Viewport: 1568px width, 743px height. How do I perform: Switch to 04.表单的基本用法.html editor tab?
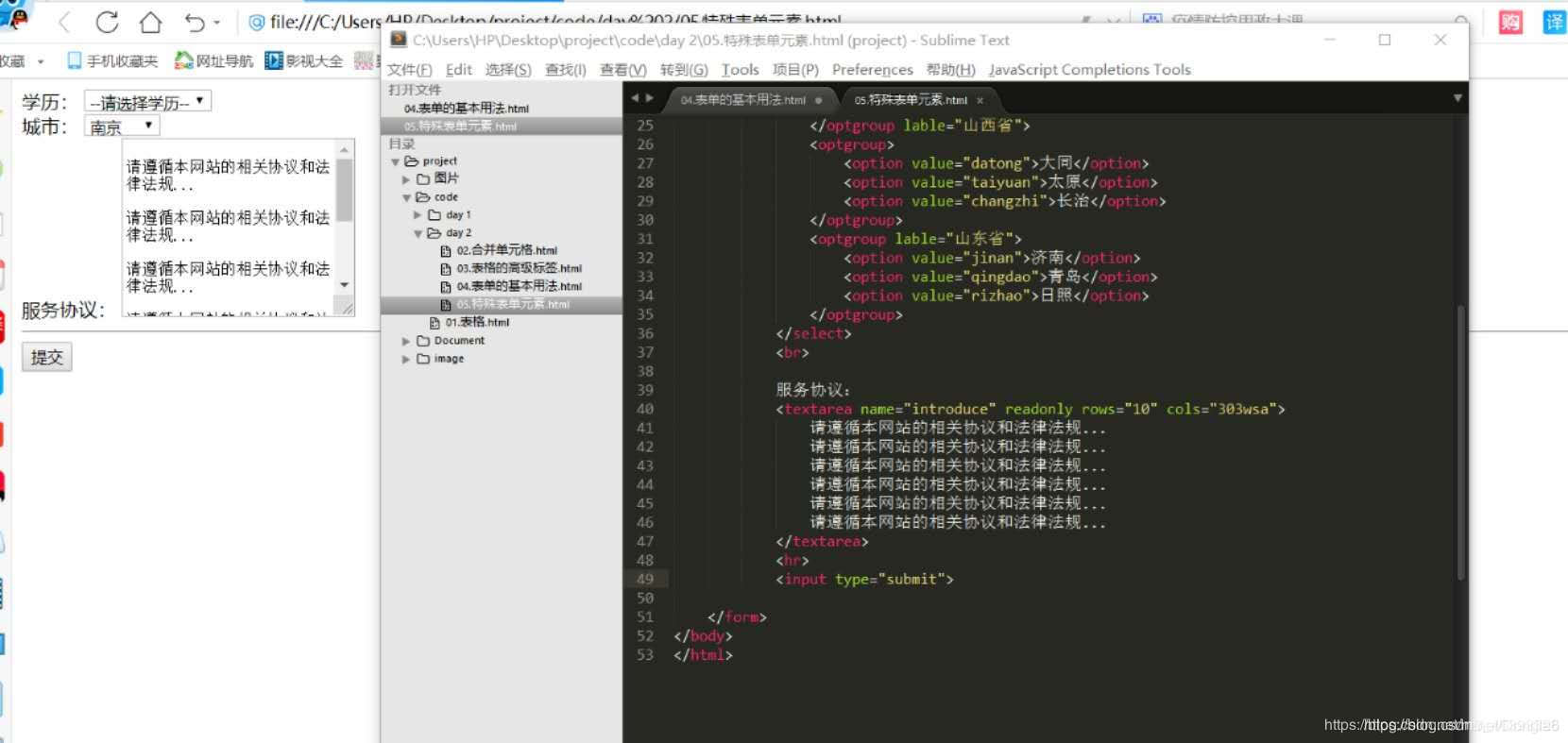(x=743, y=99)
